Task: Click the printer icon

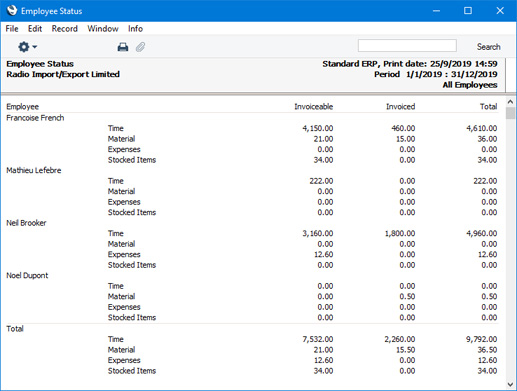Action: [123, 47]
